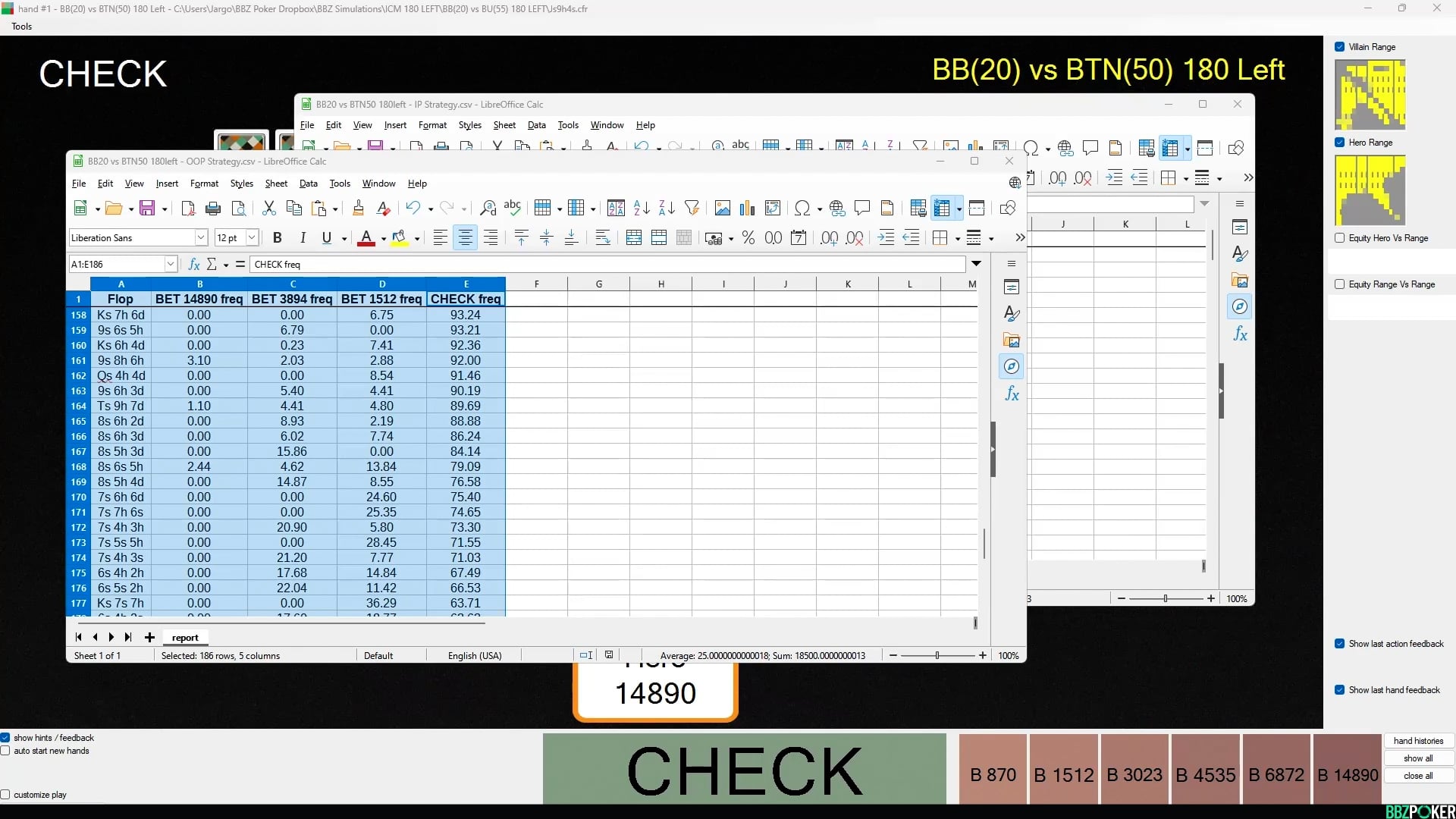1456x819 pixels.
Task: Open Find and Replace
Action: [x=488, y=208]
